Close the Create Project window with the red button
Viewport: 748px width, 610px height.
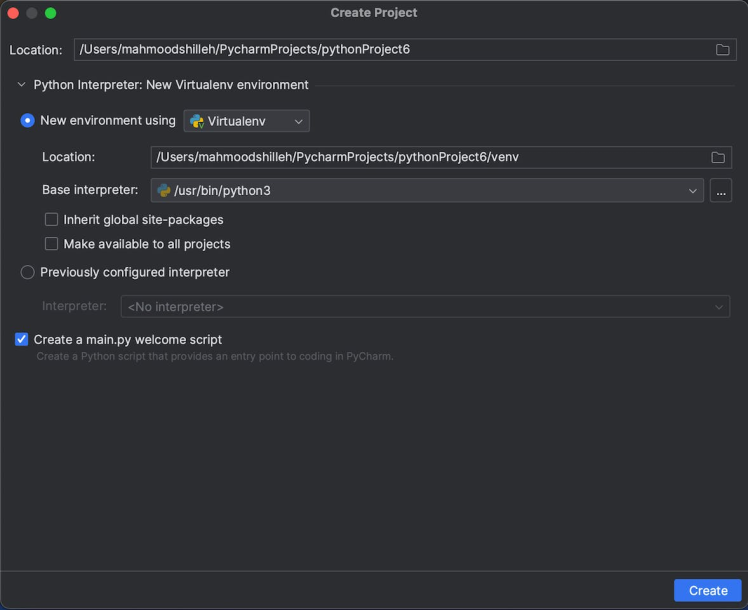click(x=14, y=13)
